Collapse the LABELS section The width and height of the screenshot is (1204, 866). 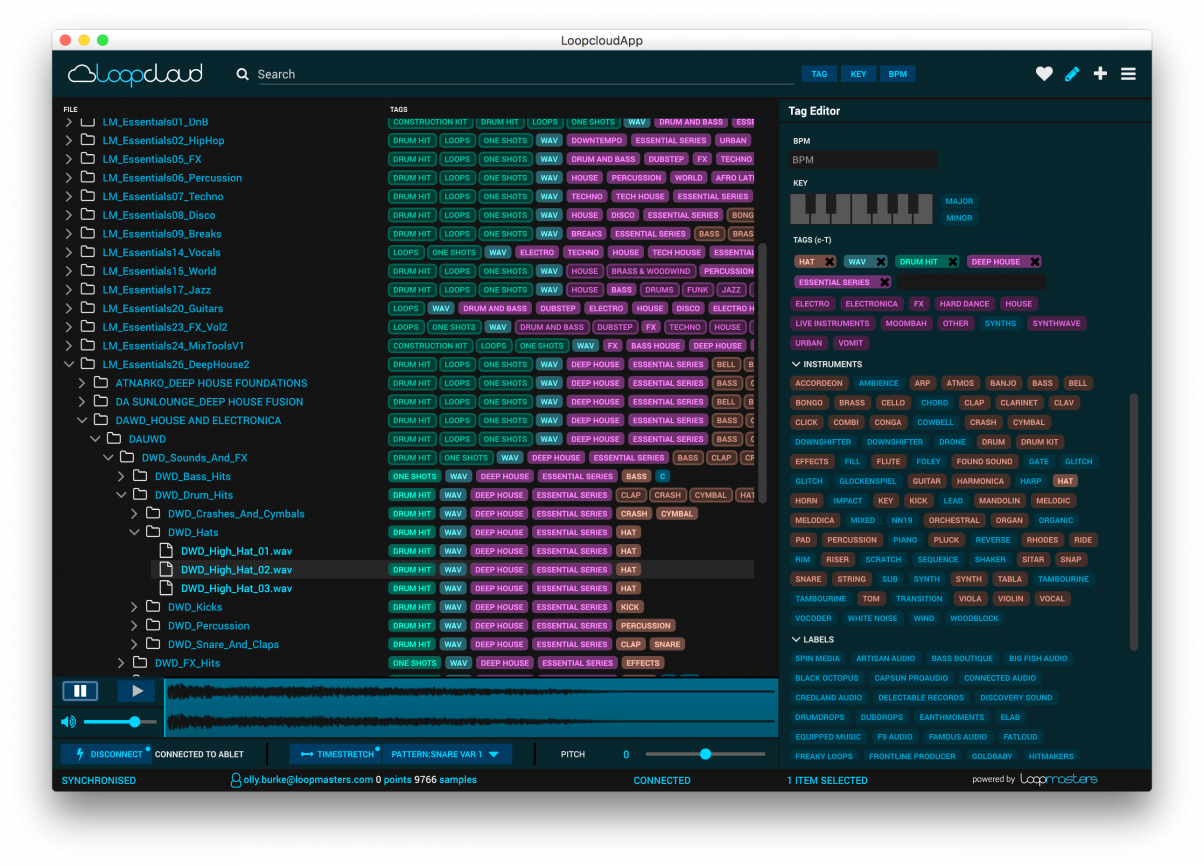(x=796, y=639)
